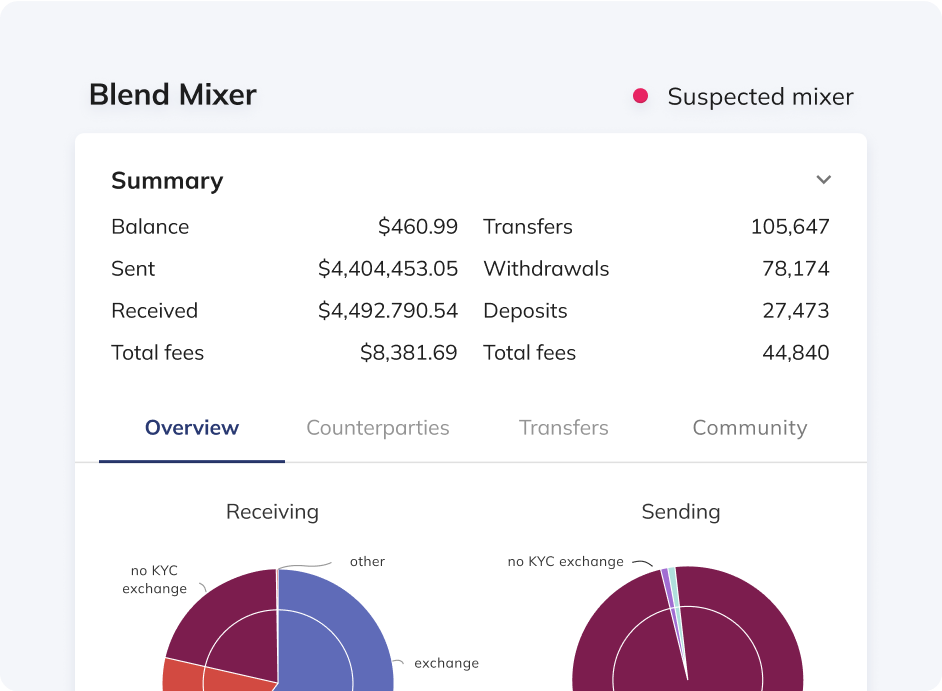The height and width of the screenshot is (691, 942).
Task: Click the 'other' label on Receiving chart
Action: [367, 562]
